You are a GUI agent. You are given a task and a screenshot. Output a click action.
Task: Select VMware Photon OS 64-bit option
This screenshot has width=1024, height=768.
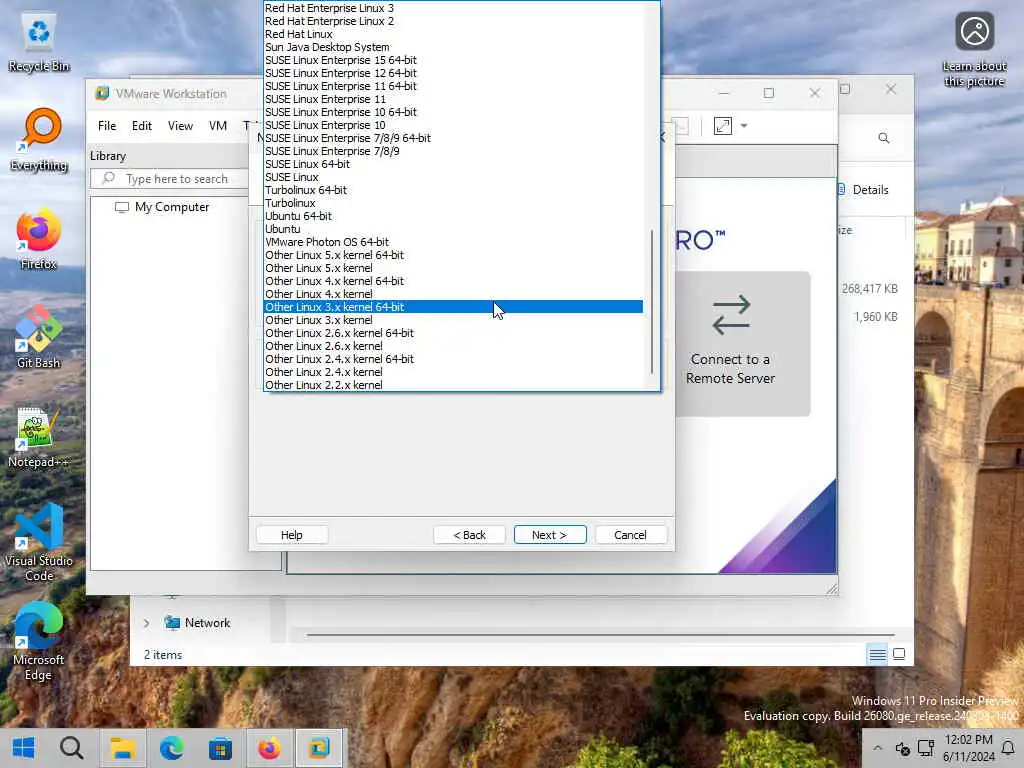point(453,242)
